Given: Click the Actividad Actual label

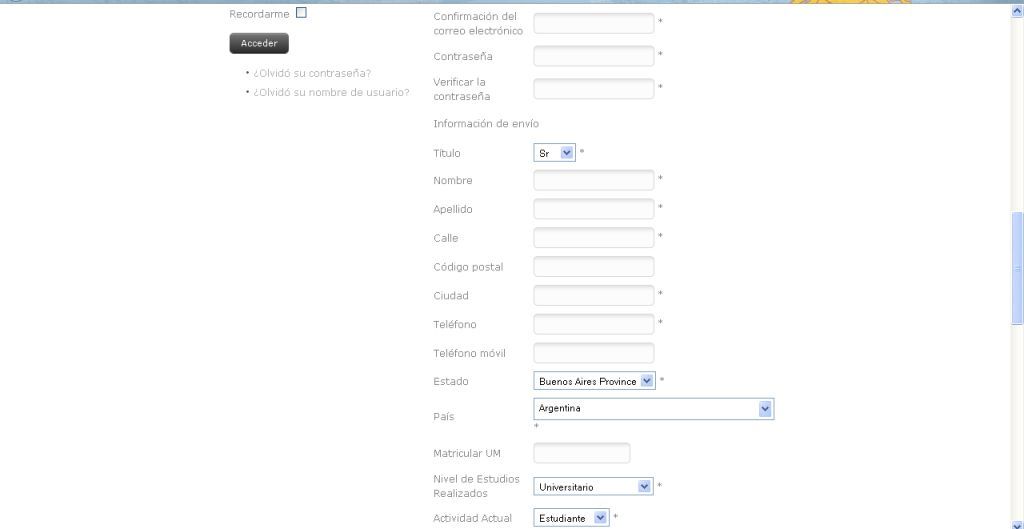Looking at the screenshot, I should coord(472,519).
